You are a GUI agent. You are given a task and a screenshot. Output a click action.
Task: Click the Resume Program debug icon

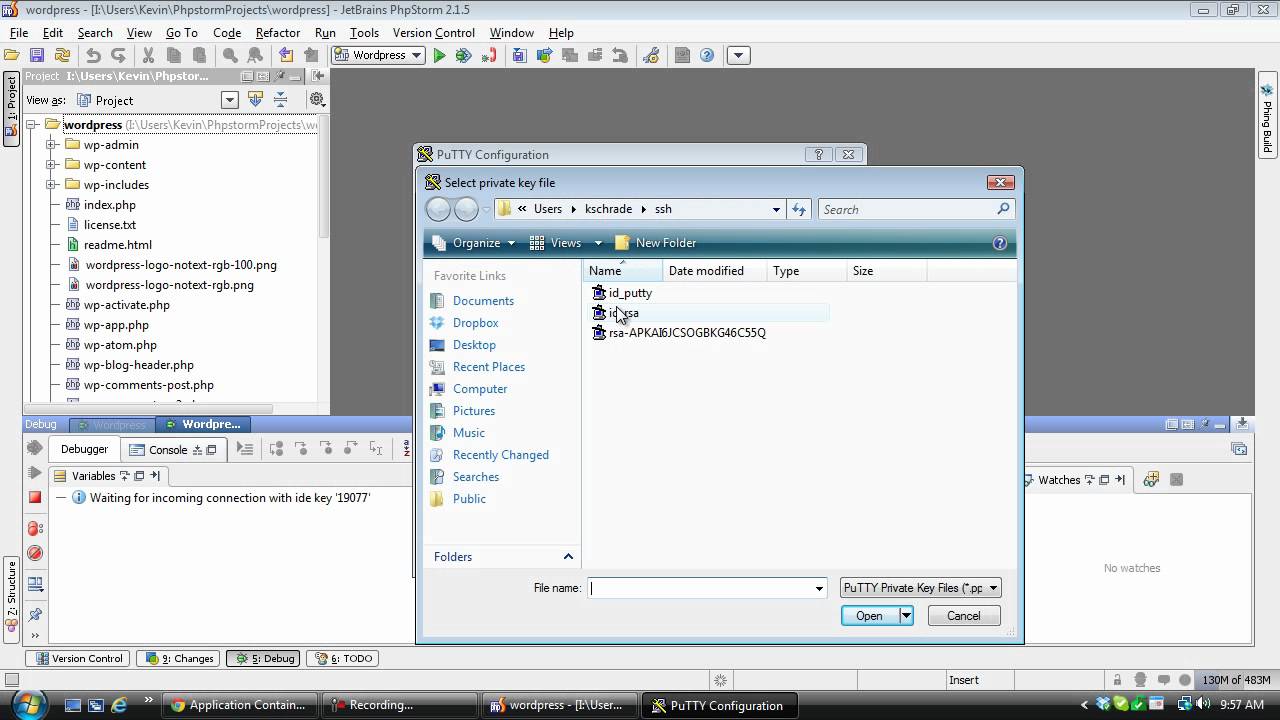[35, 472]
